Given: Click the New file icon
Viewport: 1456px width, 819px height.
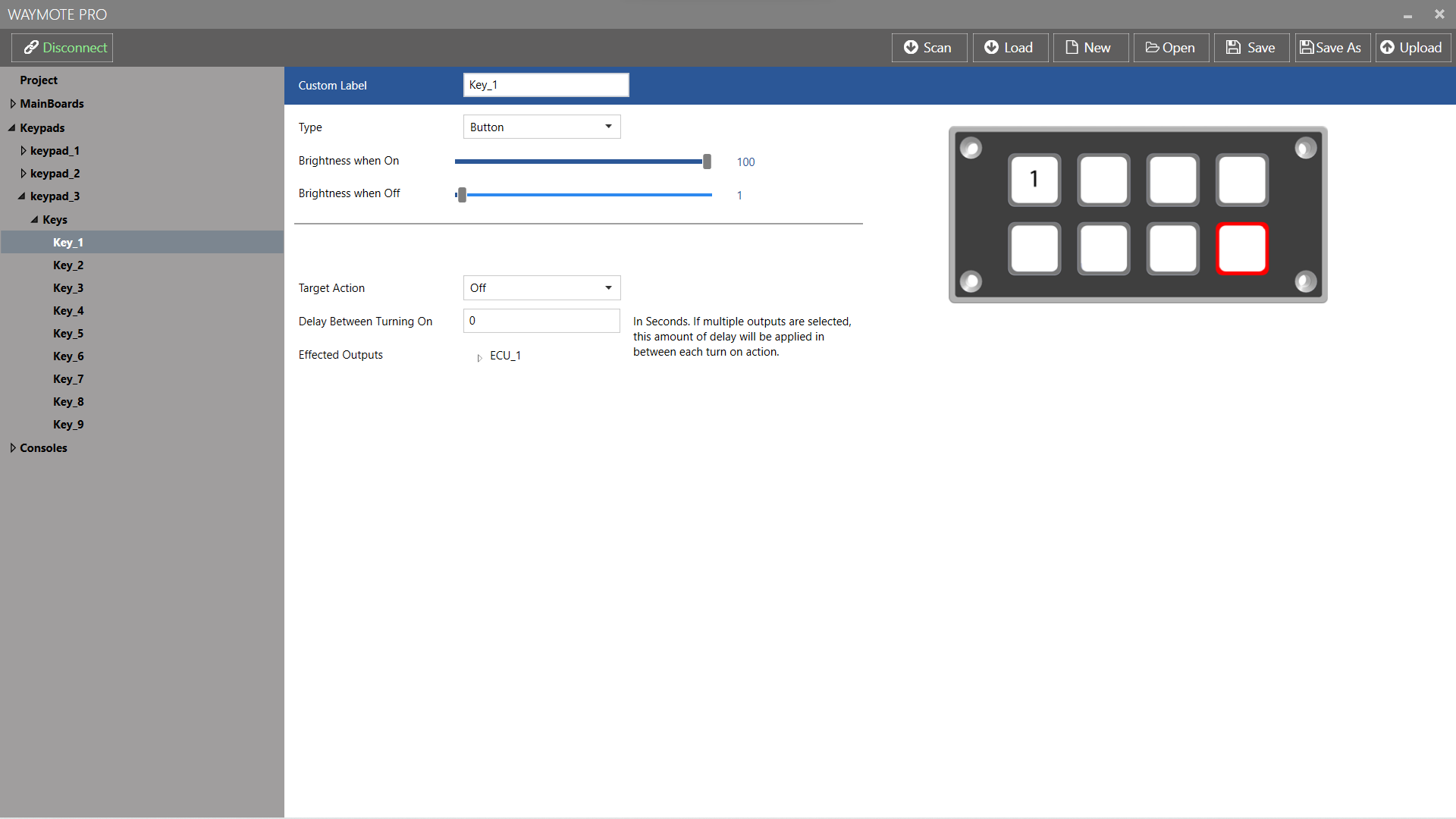Looking at the screenshot, I should coord(1072,48).
